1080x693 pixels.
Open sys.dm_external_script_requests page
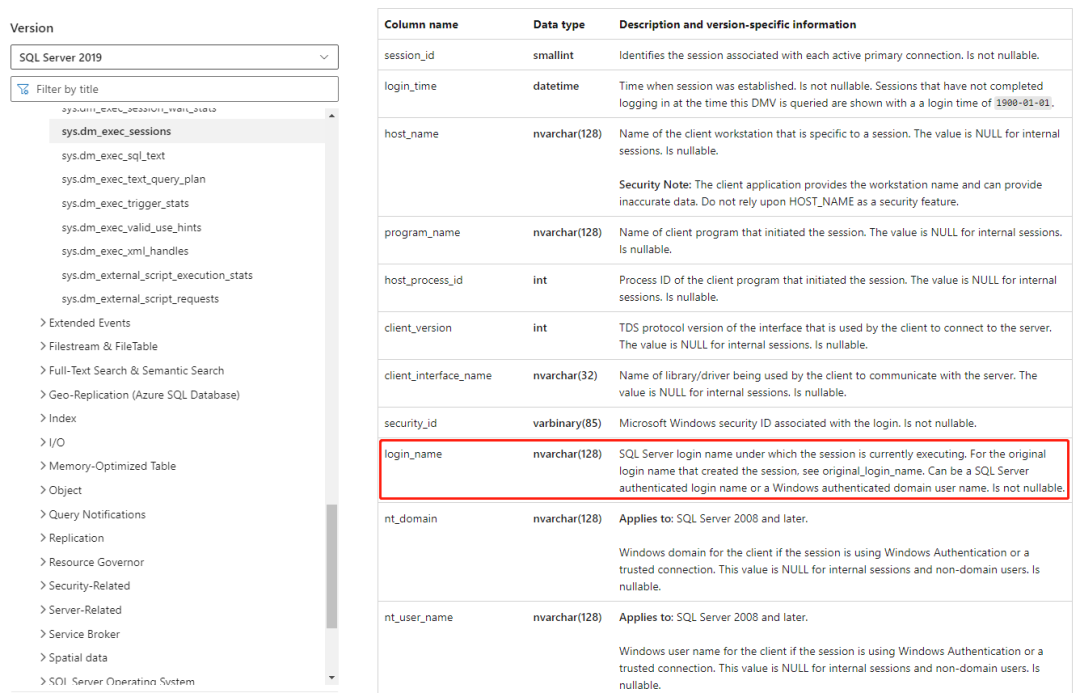(140, 298)
